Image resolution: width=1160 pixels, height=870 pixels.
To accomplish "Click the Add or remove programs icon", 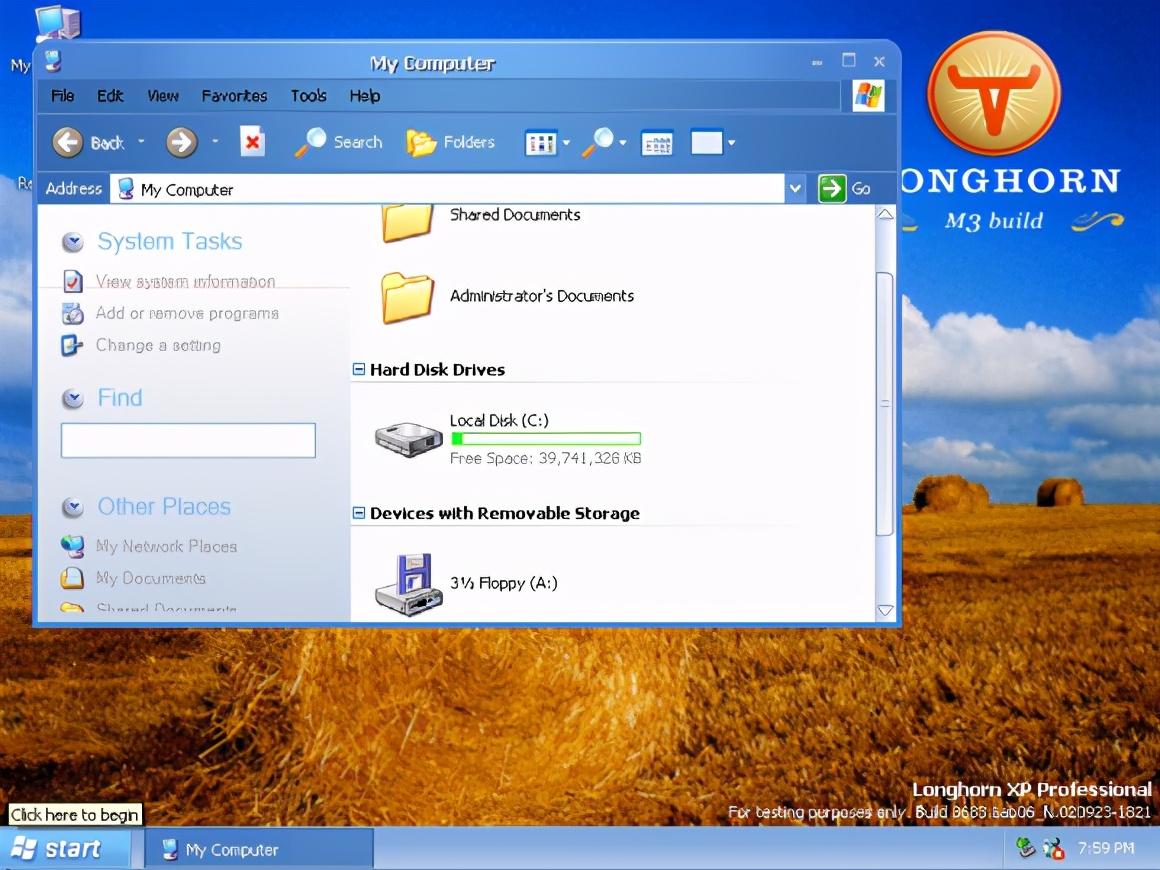I will point(72,313).
